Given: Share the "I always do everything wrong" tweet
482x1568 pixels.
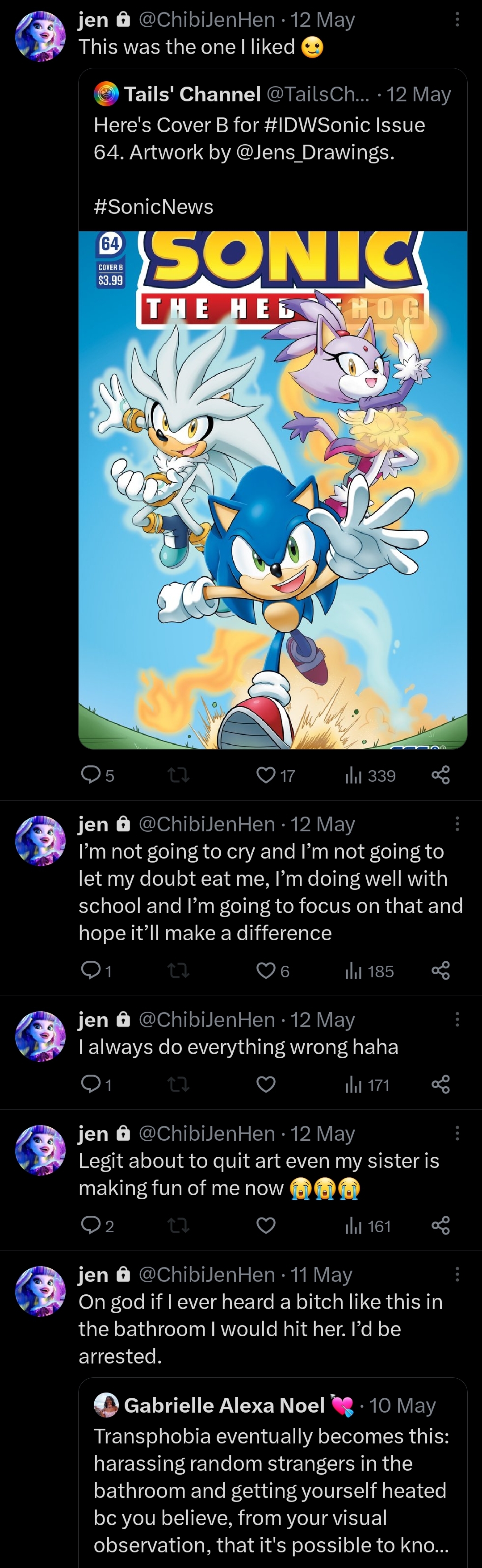Looking at the screenshot, I should click(x=440, y=1084).
